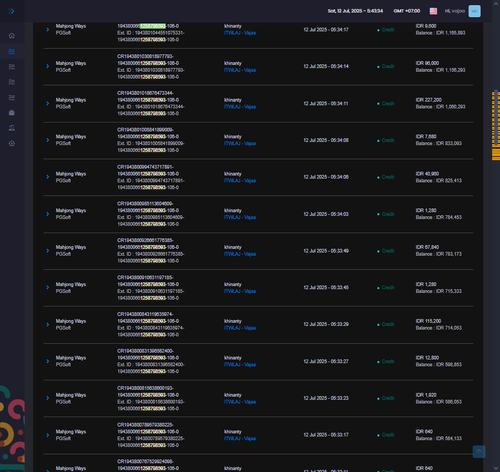
Task: Expand the row dated 05:33:29
Action: [48, 324]
